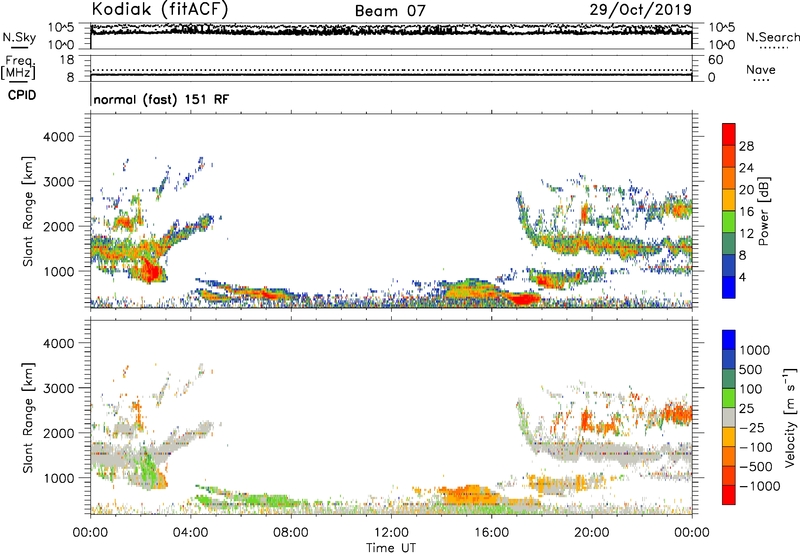
Task: Pick the blue bottom segment of power colorbar
Action: [729, 287]
